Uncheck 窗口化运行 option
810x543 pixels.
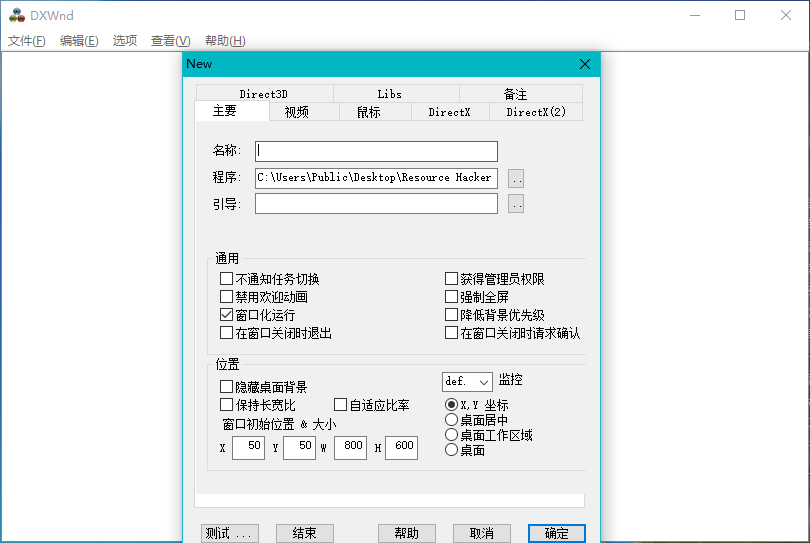pyautogui.click(x=226, y=315)
